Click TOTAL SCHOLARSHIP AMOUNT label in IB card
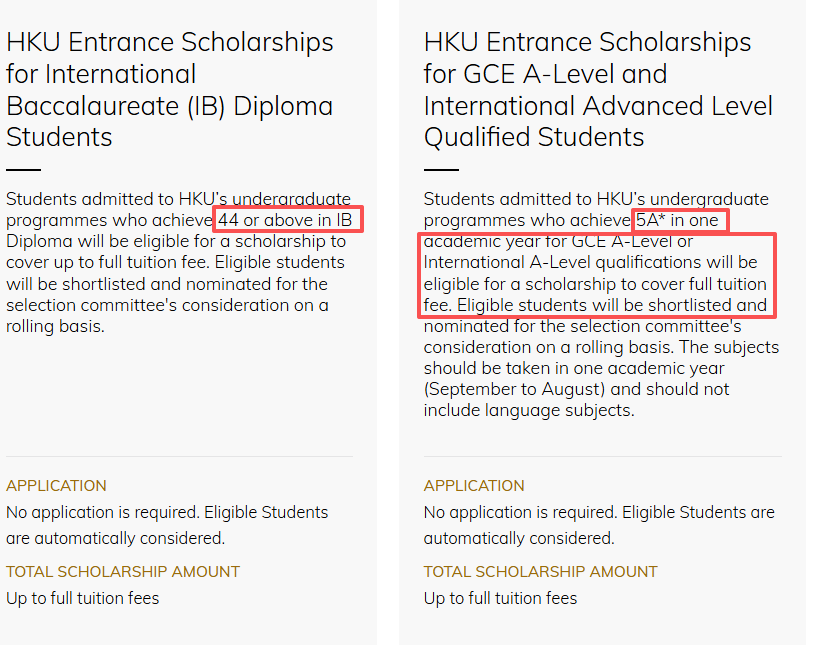828x654 pixels. pyautogui.click(x=123, y=572)
